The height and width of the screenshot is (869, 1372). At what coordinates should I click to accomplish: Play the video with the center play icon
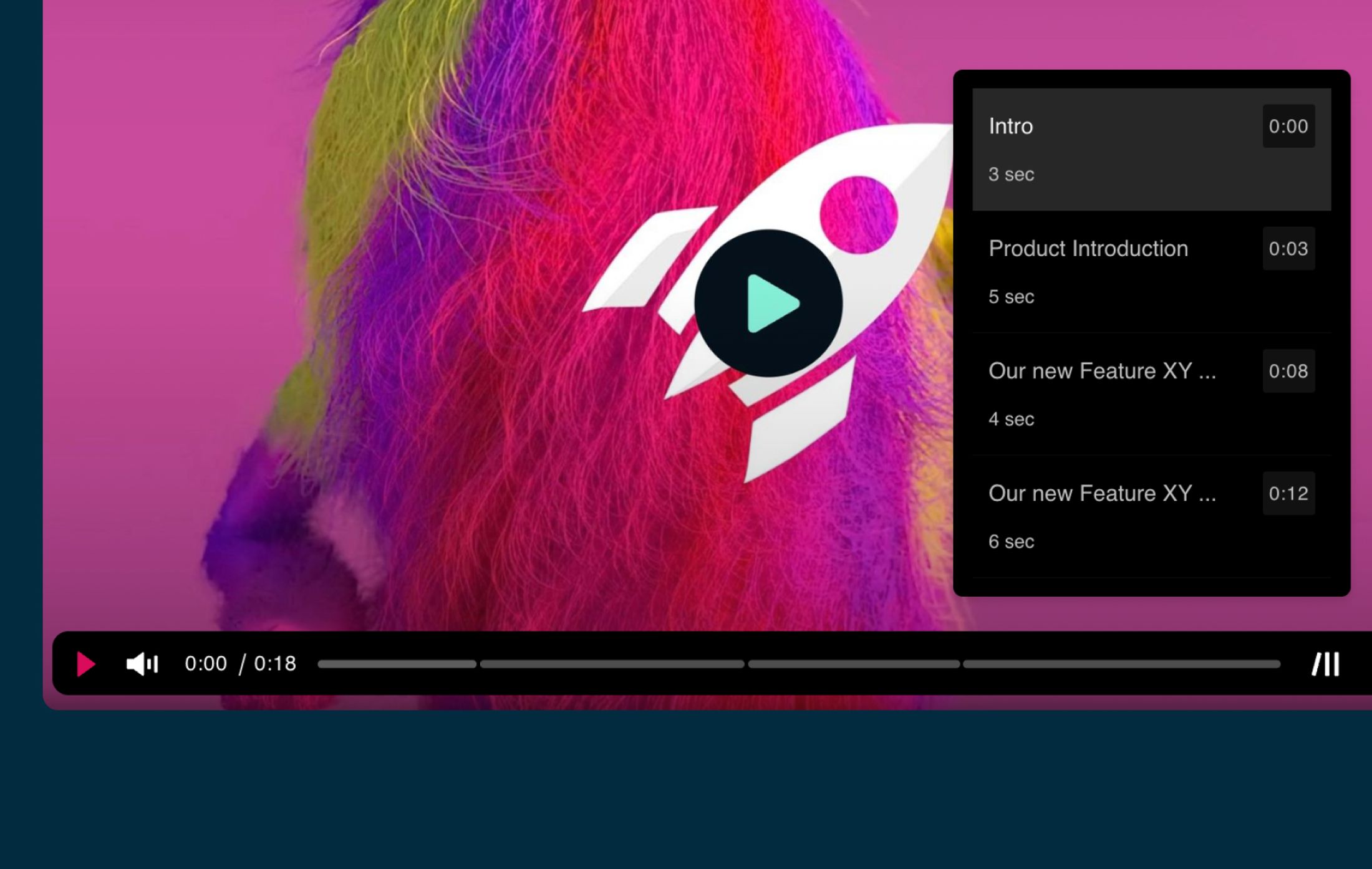click(x=771, y=304)
